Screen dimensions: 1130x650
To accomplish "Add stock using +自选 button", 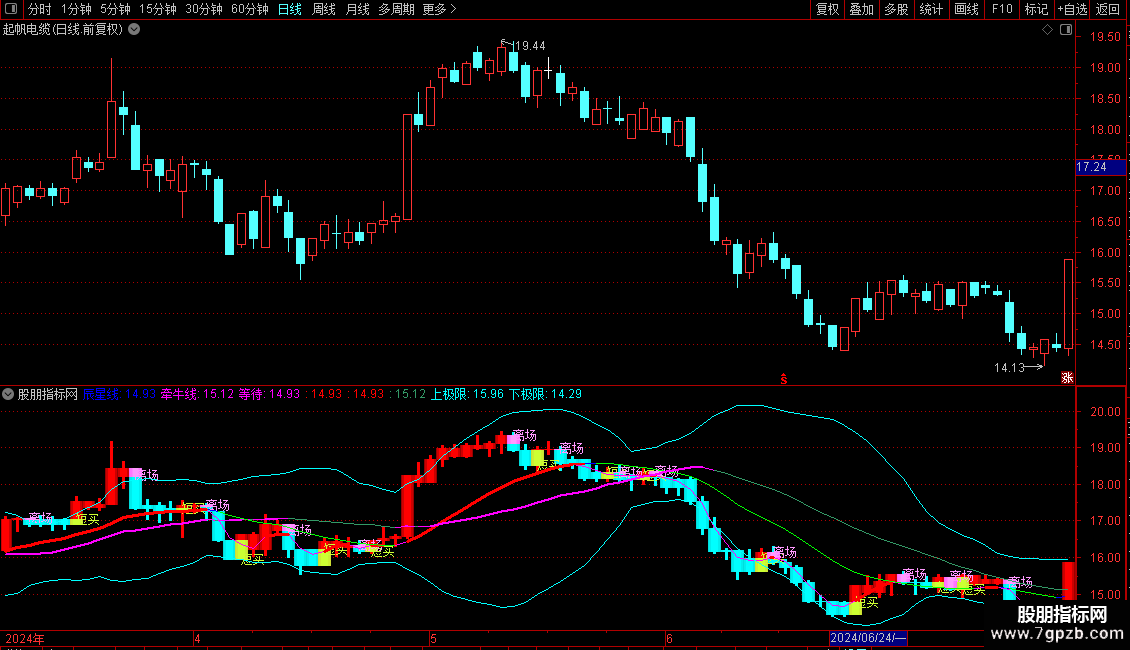I will [1072, 9].
